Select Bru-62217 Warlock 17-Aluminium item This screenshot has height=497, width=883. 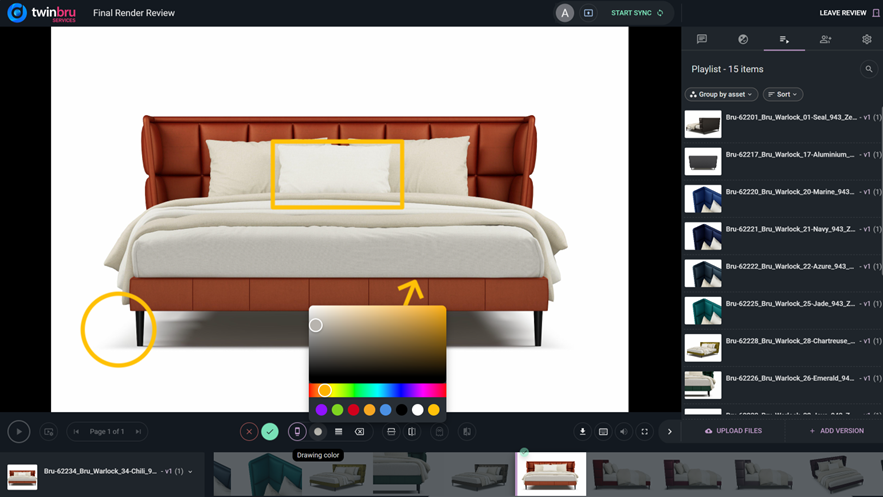(x=782, y=162)
